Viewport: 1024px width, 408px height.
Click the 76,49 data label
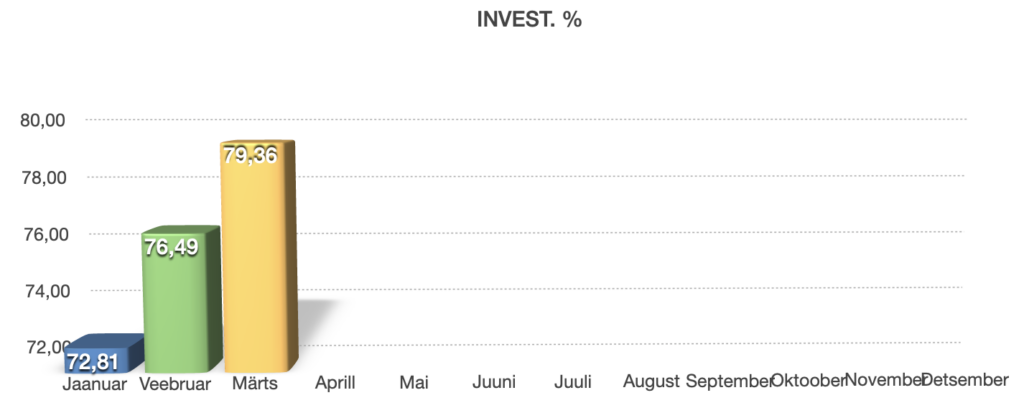(173, 247)
